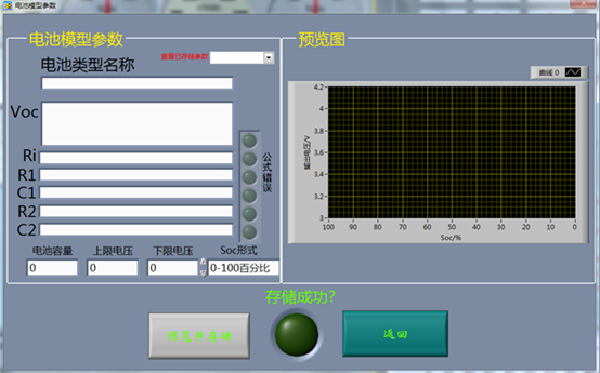Click the formula error LED beside C1
600x373 pixels.
pyautogui.click(x=250, y=195)
